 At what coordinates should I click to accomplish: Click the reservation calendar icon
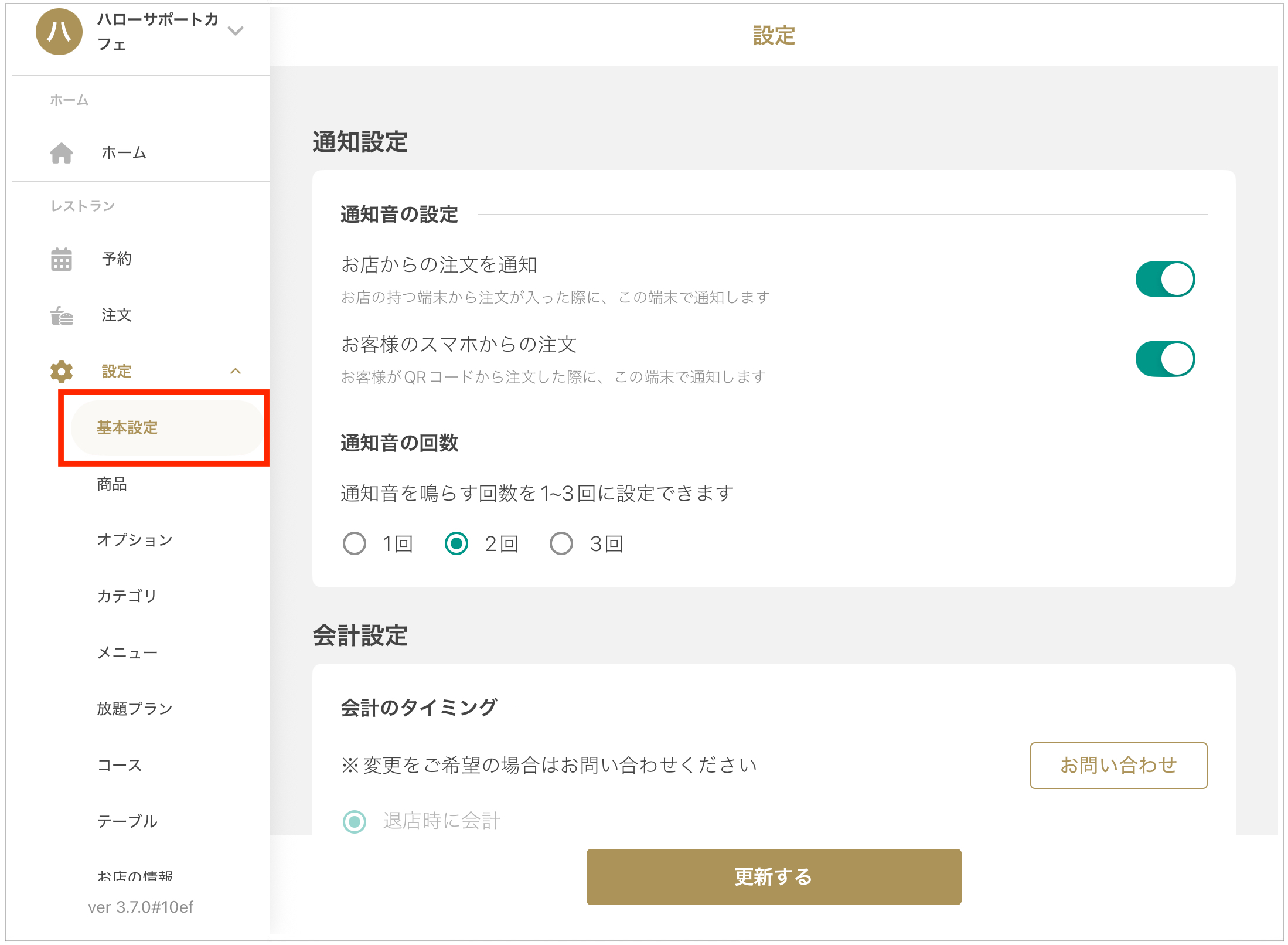(62, 259)
